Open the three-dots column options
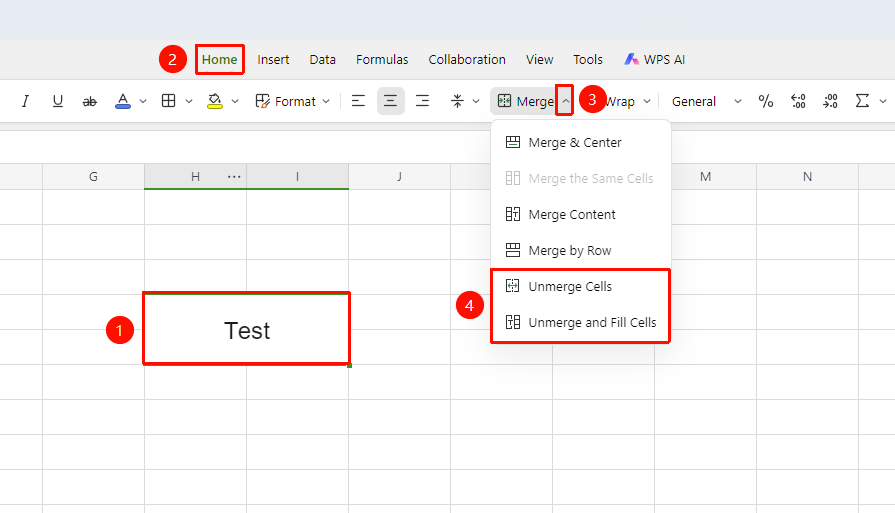This screenshot has width=895, height=513. [x=234, y=177]
